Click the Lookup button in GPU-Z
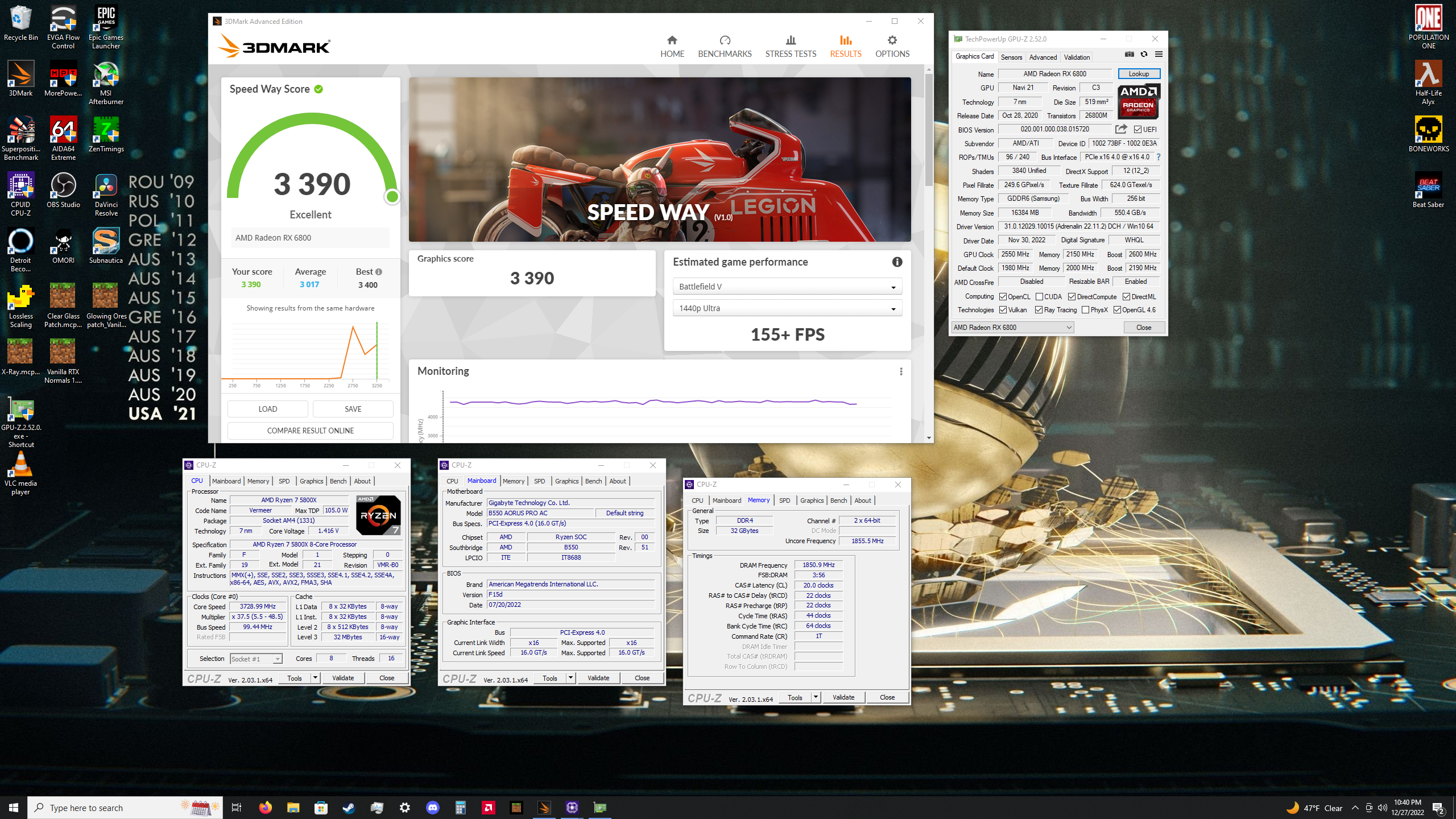1456x819 pixels. pos(1139,74)
